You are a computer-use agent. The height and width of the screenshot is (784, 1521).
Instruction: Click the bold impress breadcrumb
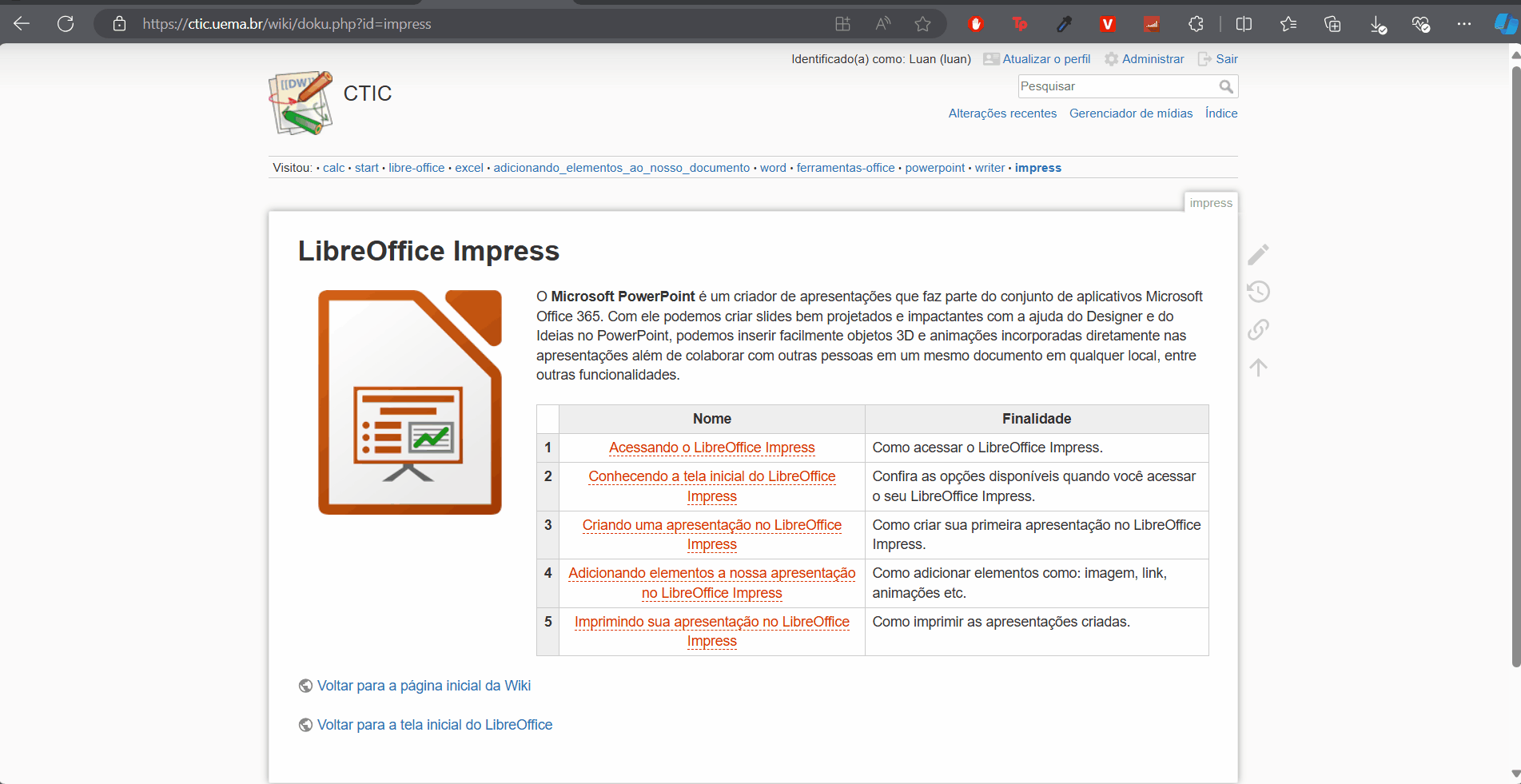point(1038,168)
